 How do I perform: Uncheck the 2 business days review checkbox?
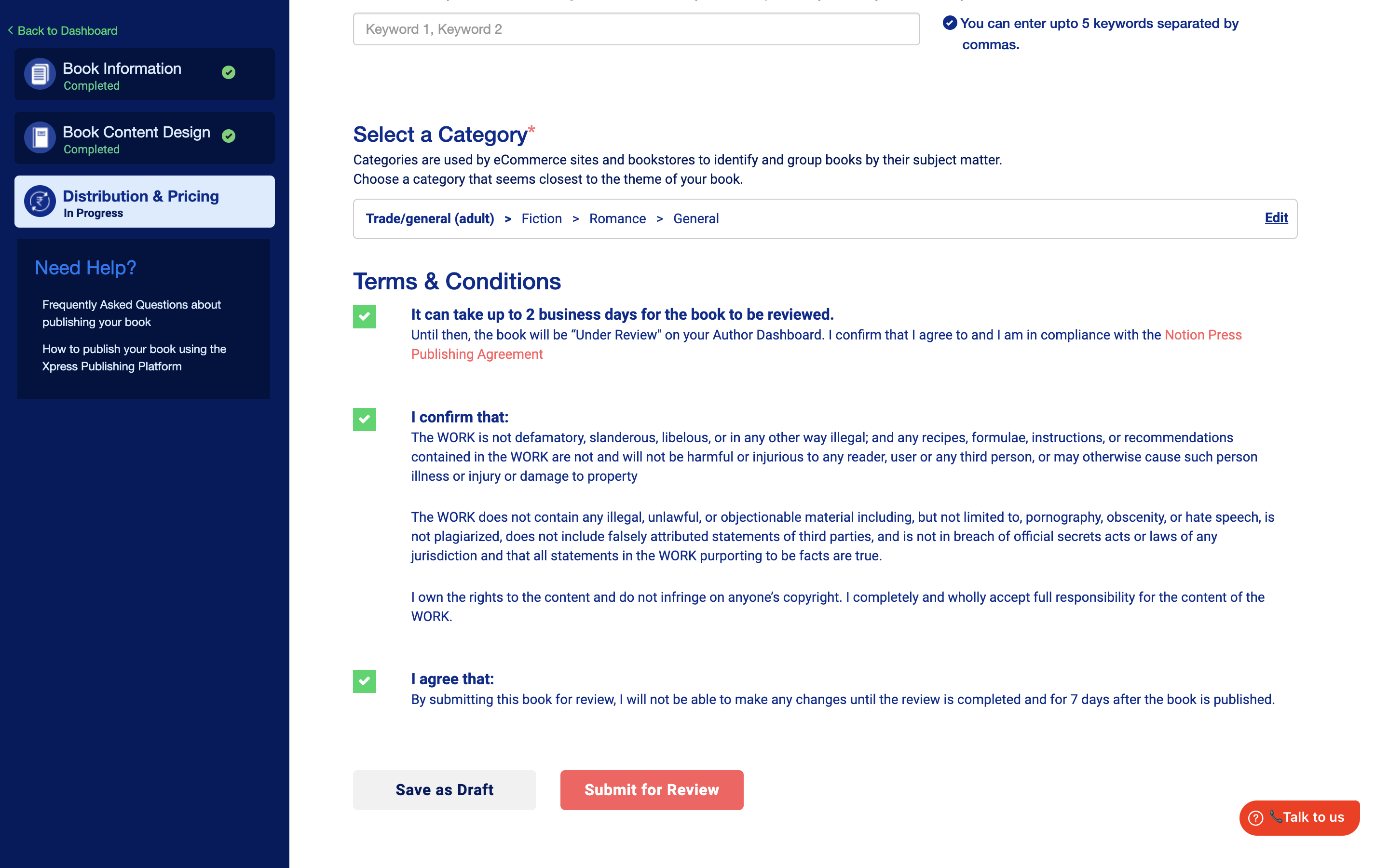(365, 316)
